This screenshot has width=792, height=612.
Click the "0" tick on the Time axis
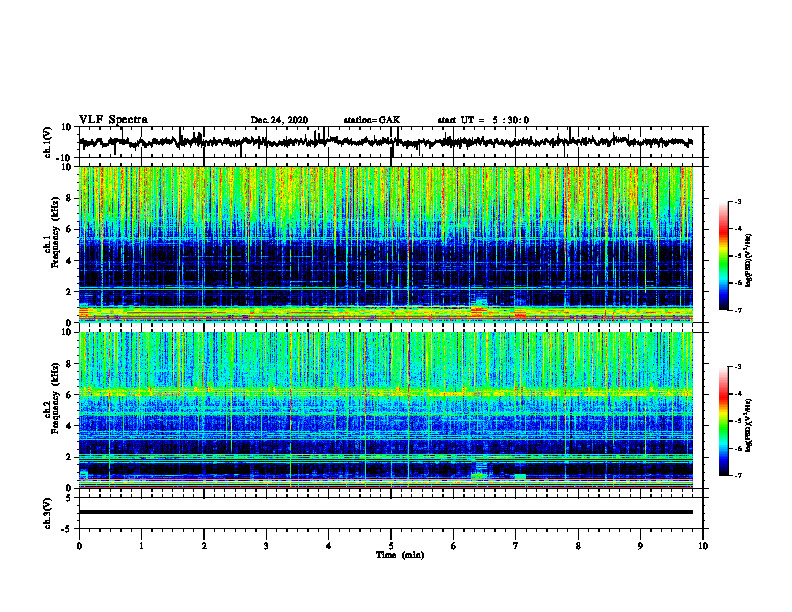[79, 546]
